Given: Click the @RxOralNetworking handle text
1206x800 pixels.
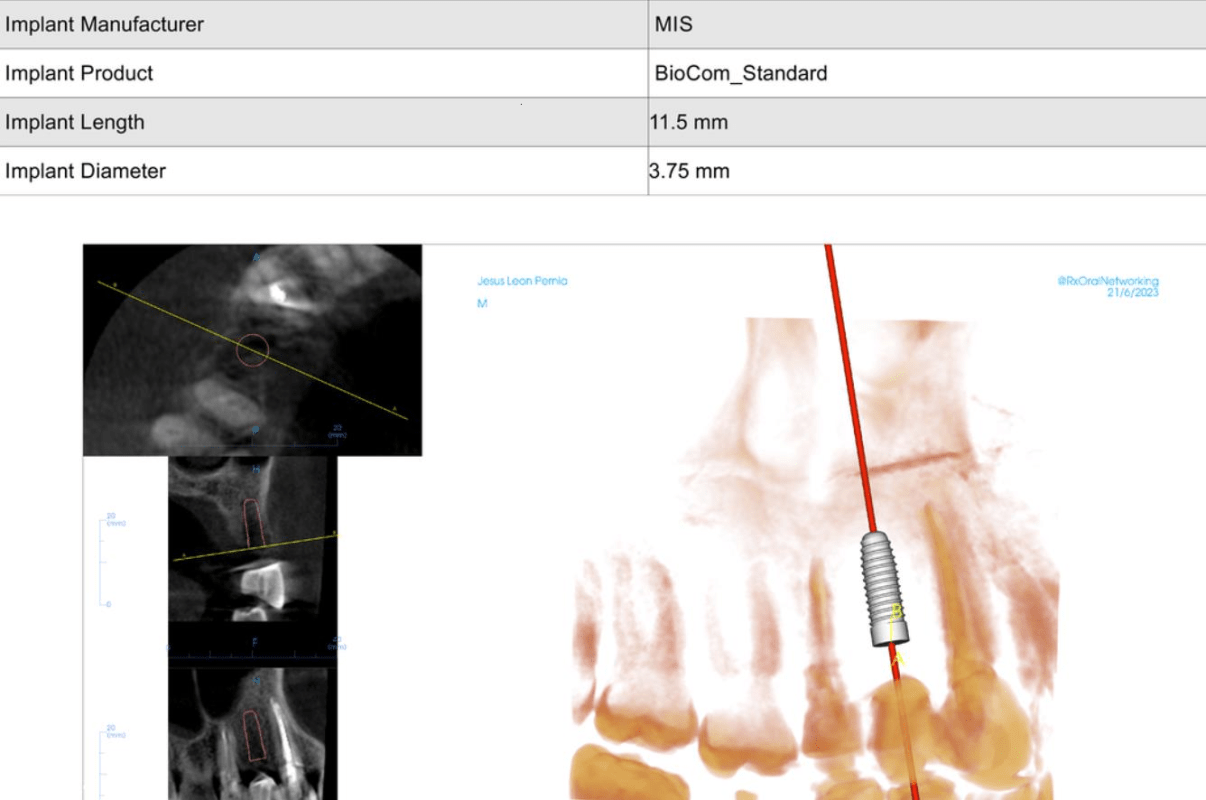Looking at the screenshot, I should click(x=1107, y=281).
